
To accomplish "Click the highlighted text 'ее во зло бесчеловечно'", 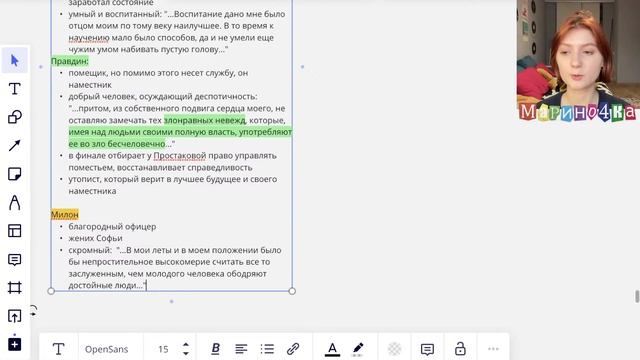I will click(x=117, y=144).
